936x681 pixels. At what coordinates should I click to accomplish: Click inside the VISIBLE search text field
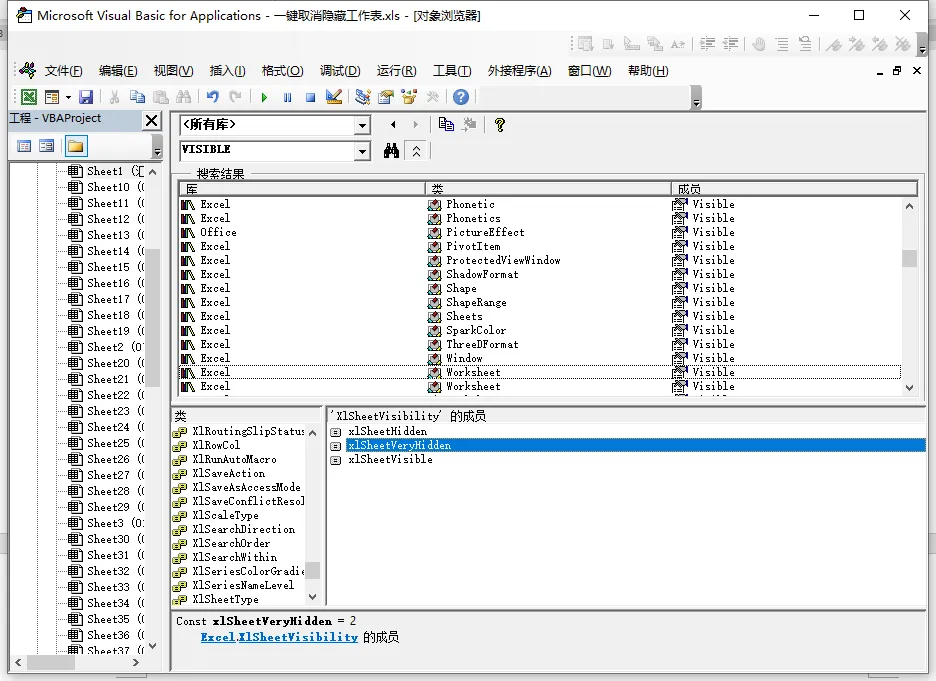(267, 150)
